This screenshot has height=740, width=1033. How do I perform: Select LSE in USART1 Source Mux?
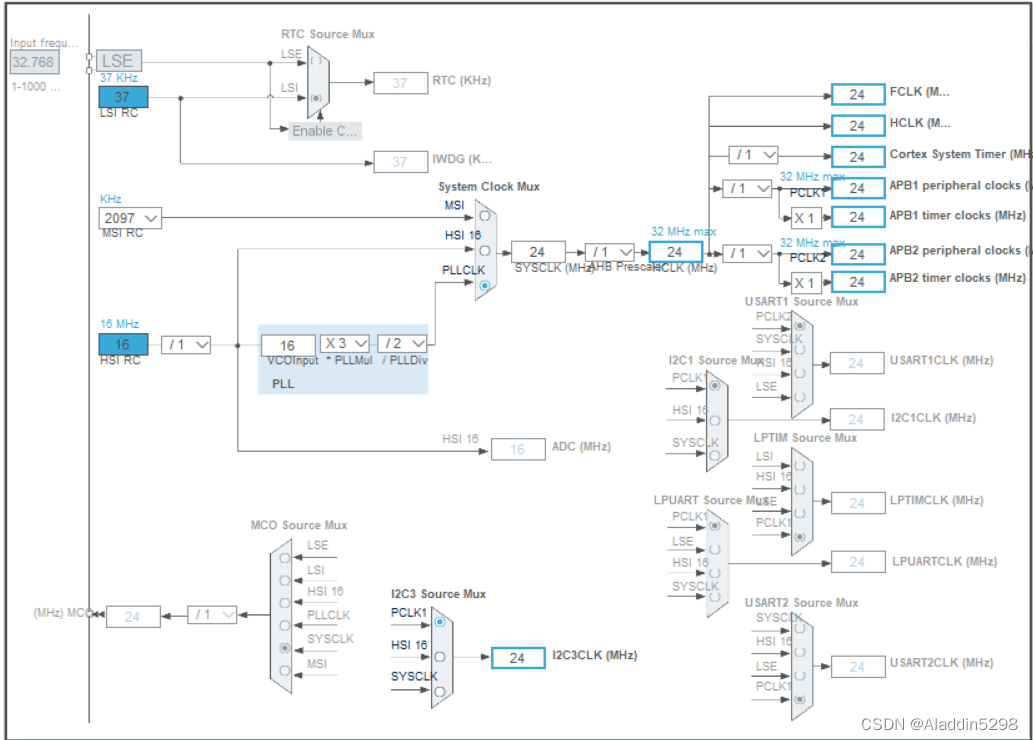coord(800,397)
